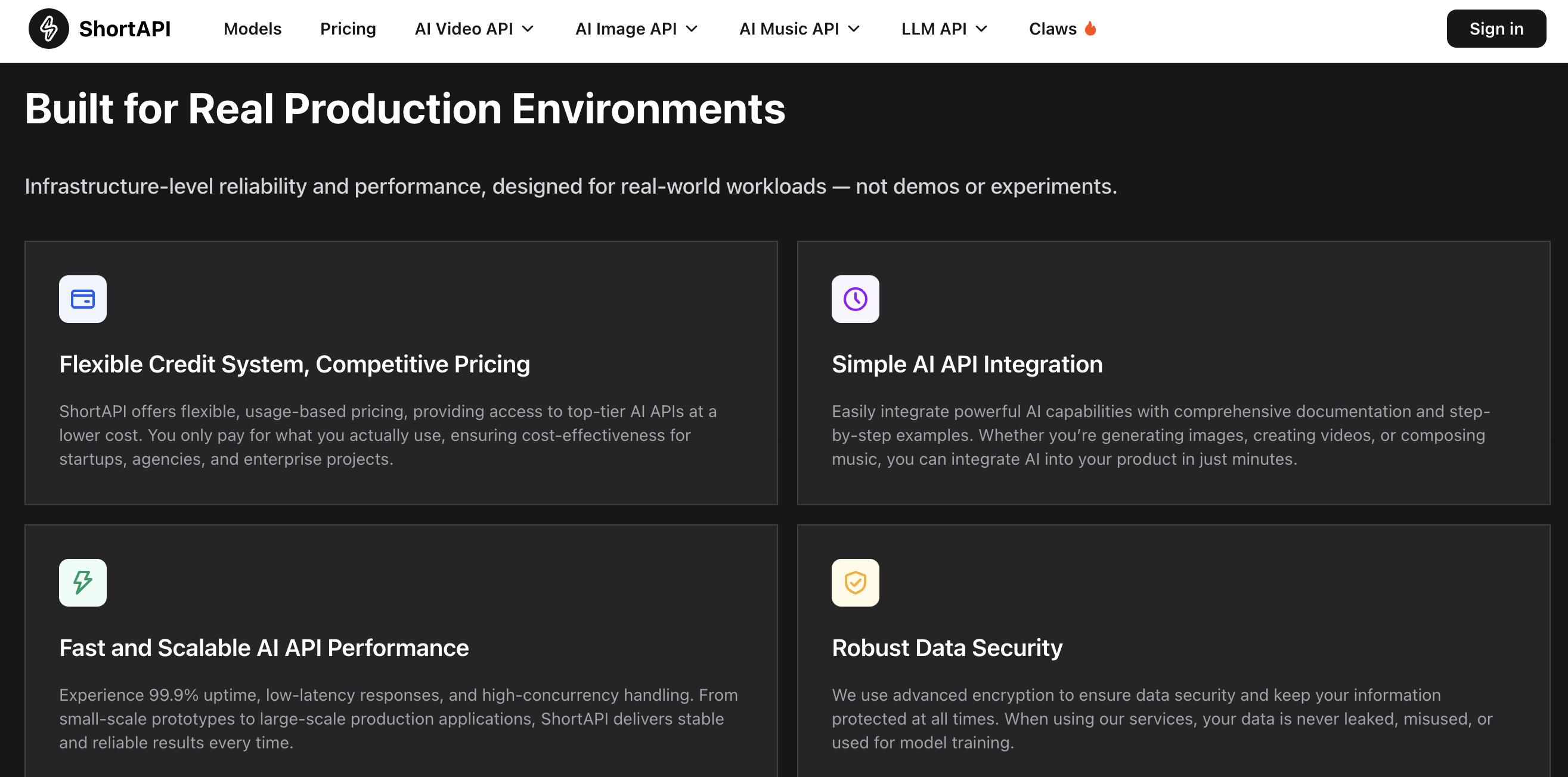Click the ShortAPI brand name text
This screenshot has width=1568, height=777.
click(x=125, y=29)
